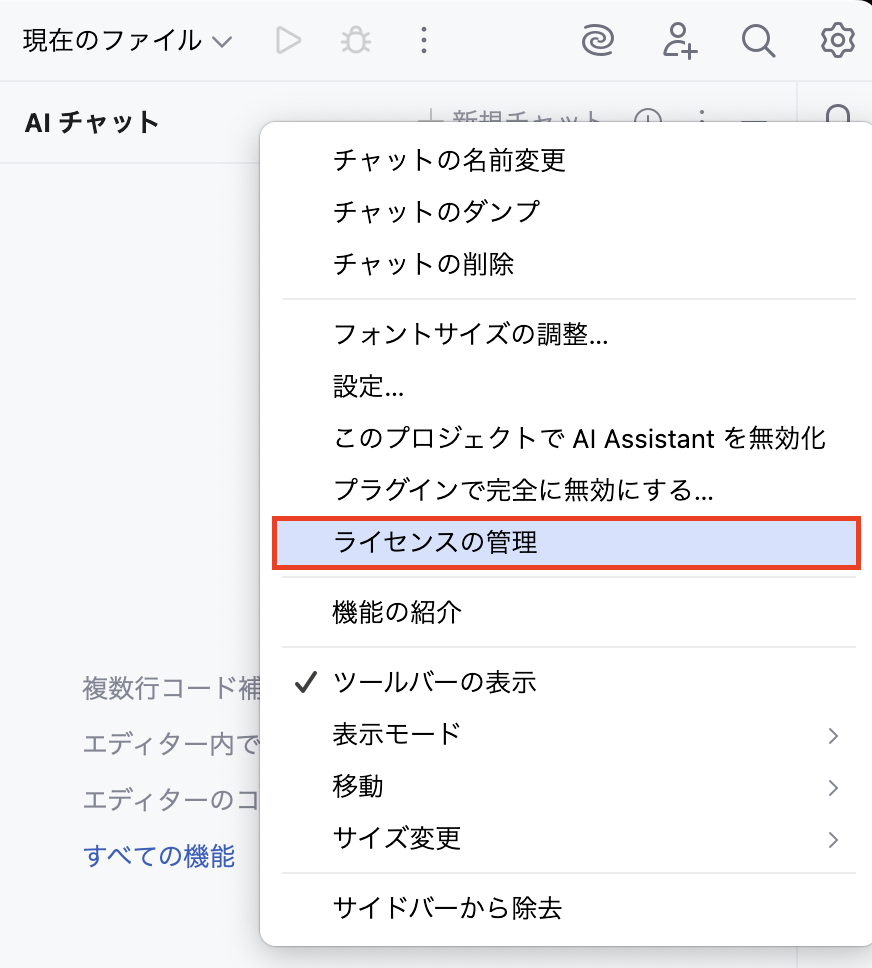Open Search Everywhere magnifier icon
Image resolution: width=872 pixels, height=968 pixels.
(758, 40)
